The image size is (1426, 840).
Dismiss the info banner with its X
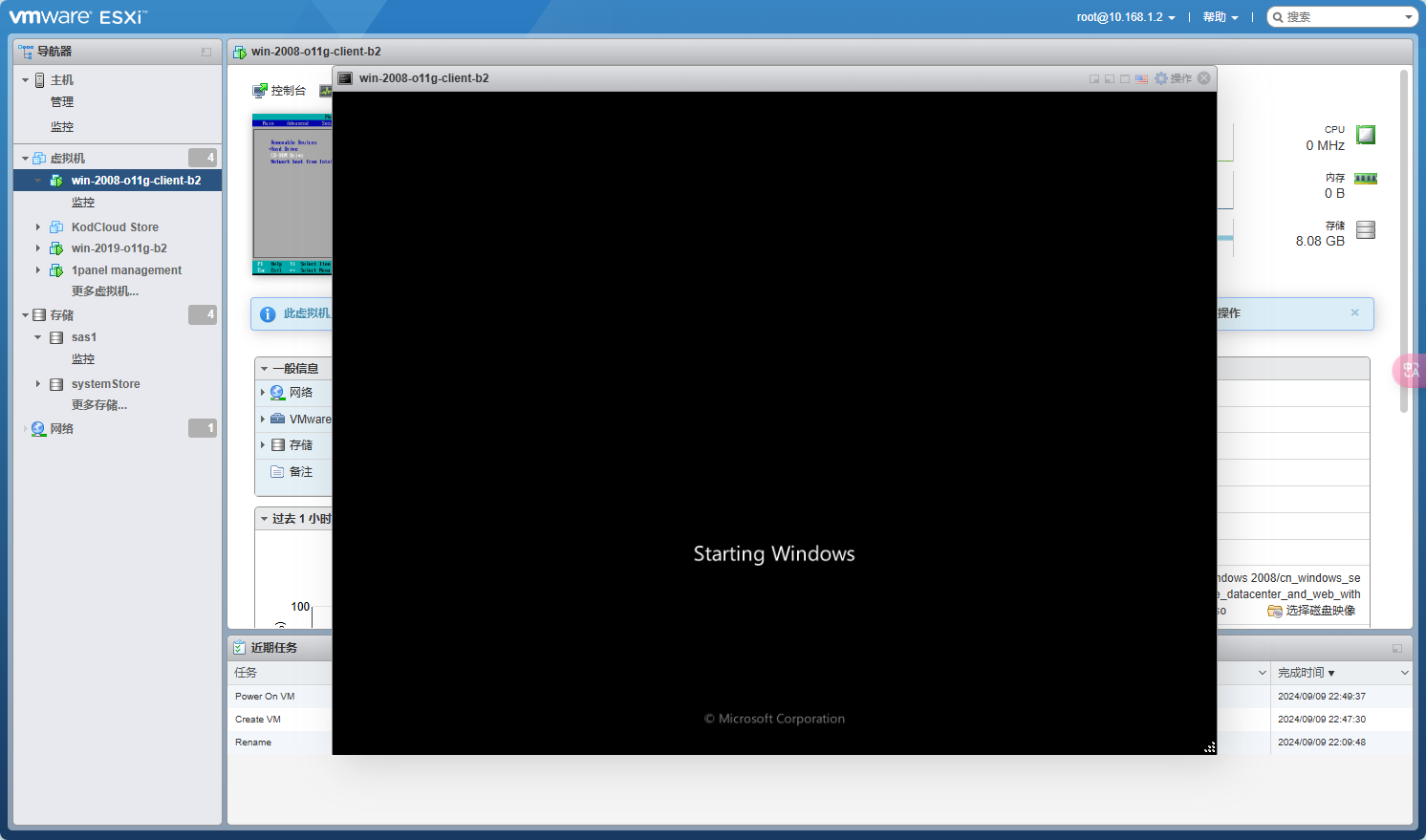pos(1354,312)
